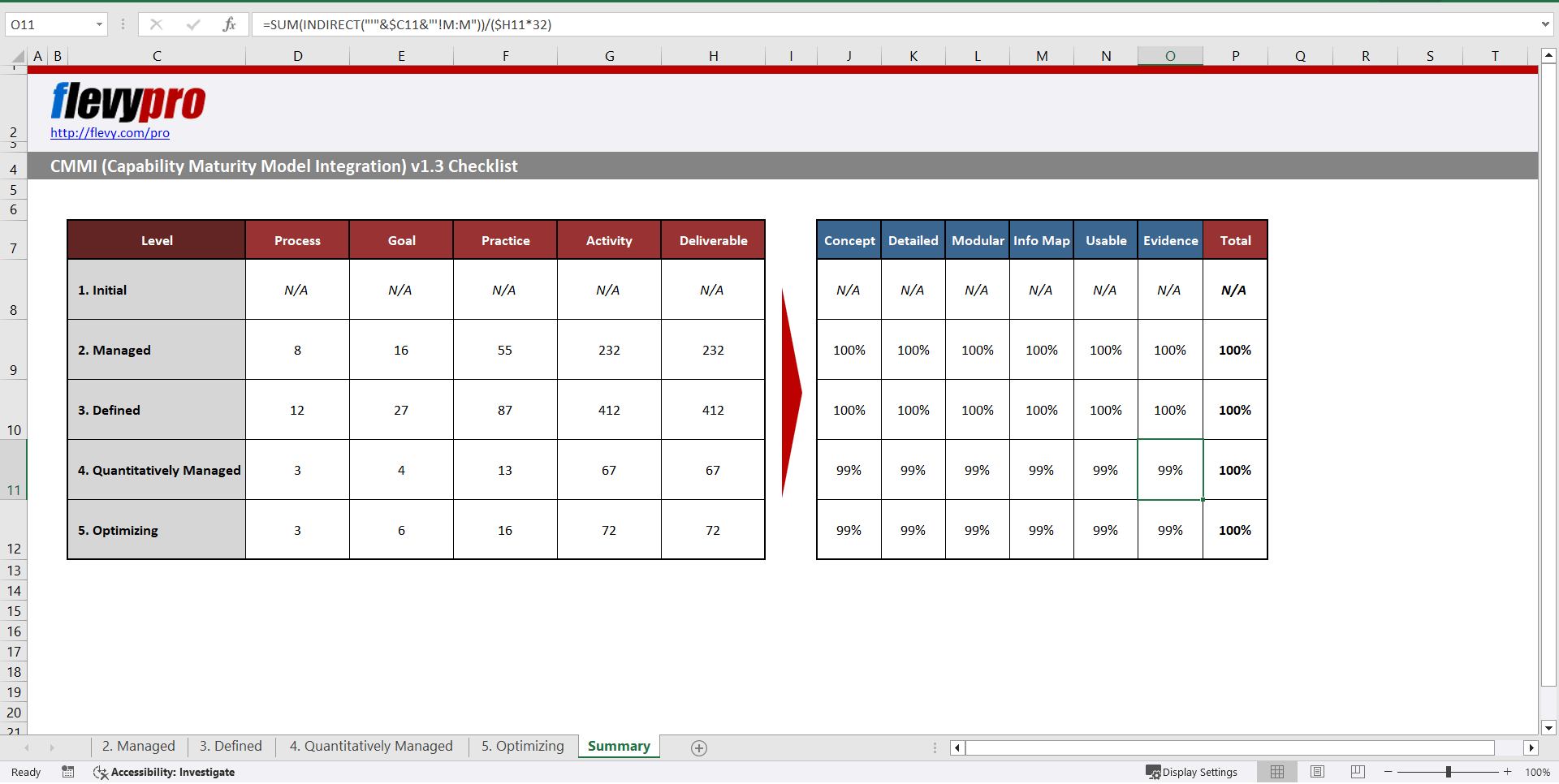Screen dimensions: 1559x784
Task: Click the Insert Function (fx) icon
Action: 230,24
